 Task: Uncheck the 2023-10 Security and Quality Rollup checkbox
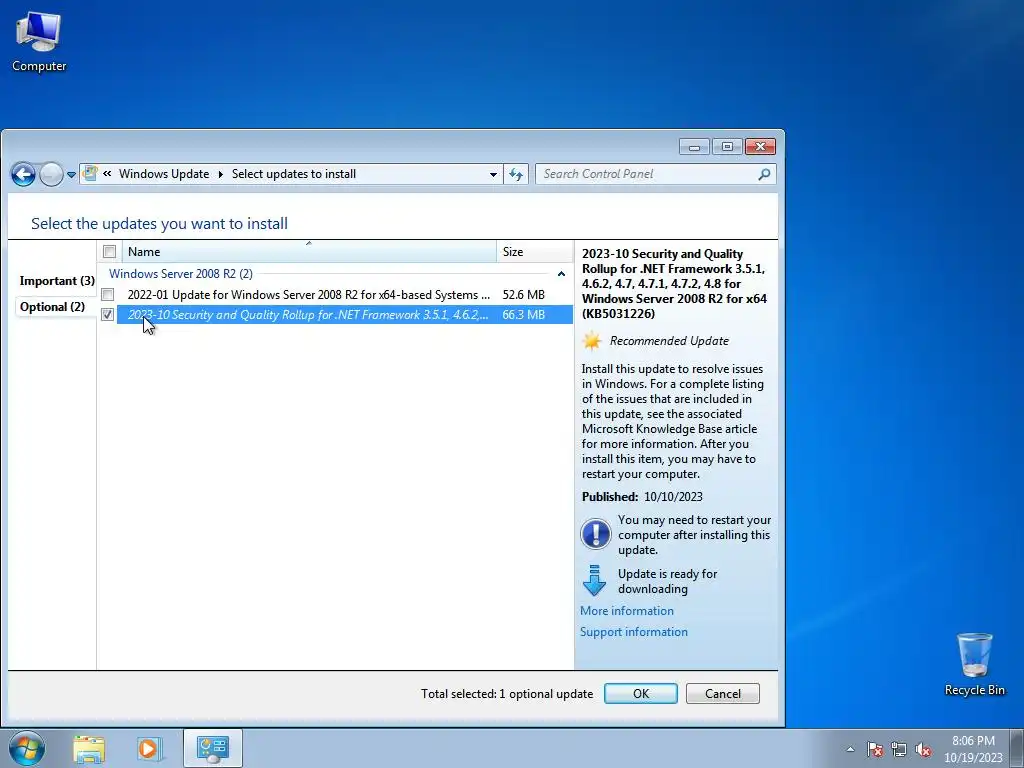tap(108, 315)
